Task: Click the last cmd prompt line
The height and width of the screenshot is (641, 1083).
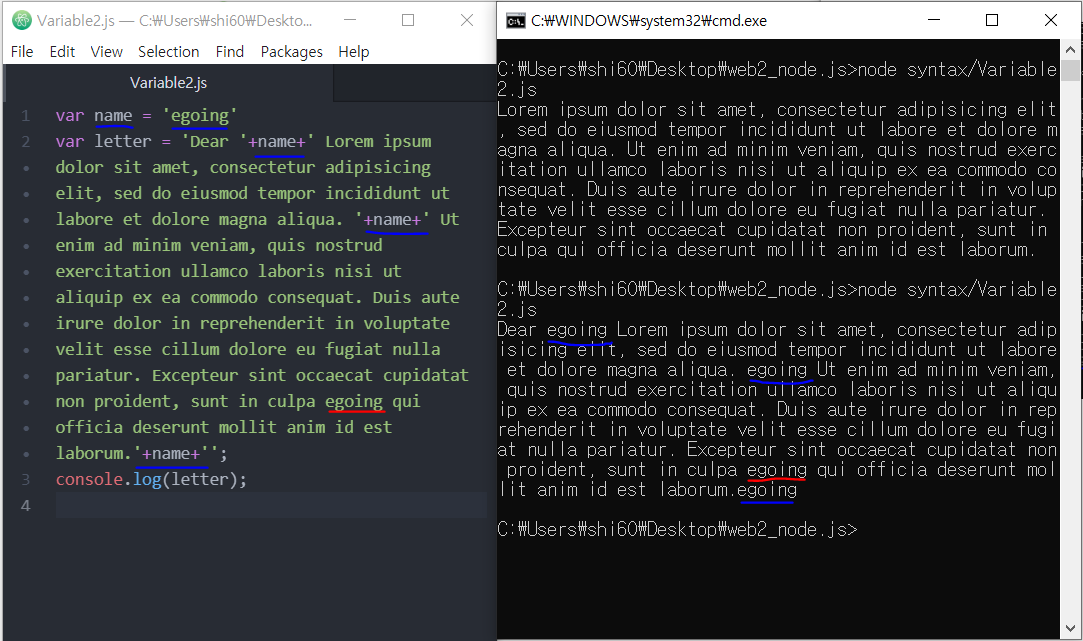Action: [x=677, y=530]
